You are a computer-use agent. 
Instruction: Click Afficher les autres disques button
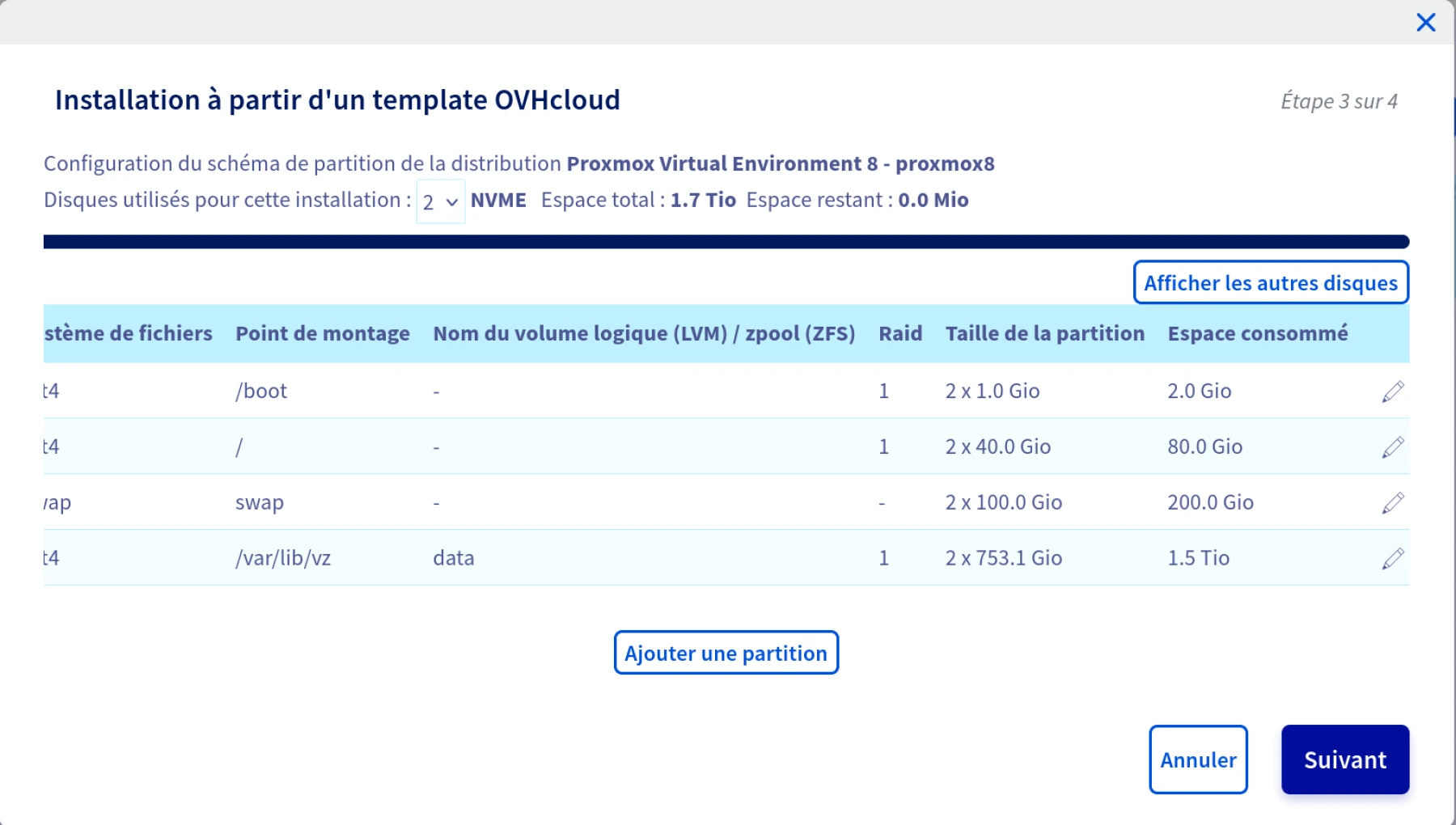click(1270, 283)
